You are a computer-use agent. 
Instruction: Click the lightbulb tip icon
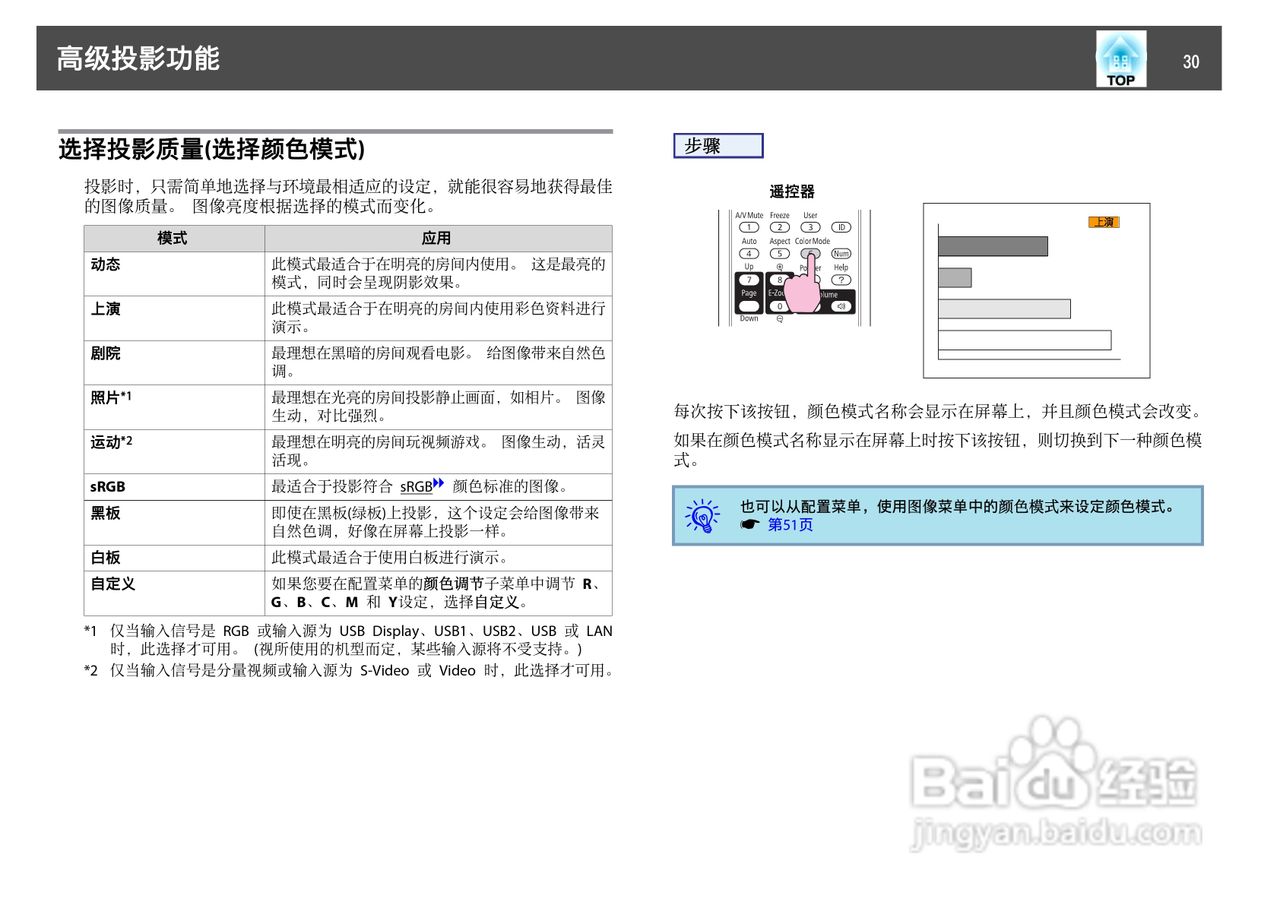coord(702,515)
